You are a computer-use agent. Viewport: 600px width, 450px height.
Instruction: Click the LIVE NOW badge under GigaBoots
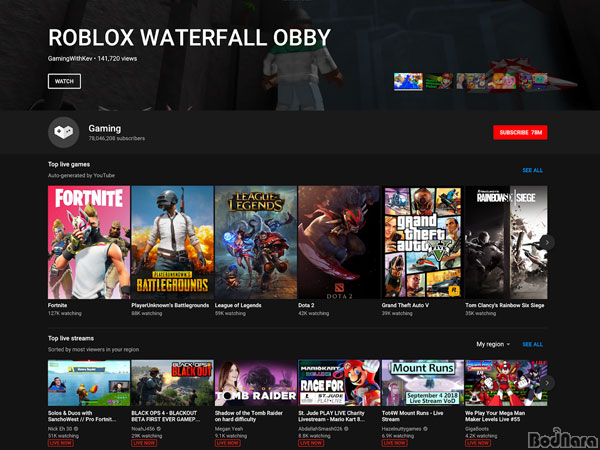click(478, 443)
